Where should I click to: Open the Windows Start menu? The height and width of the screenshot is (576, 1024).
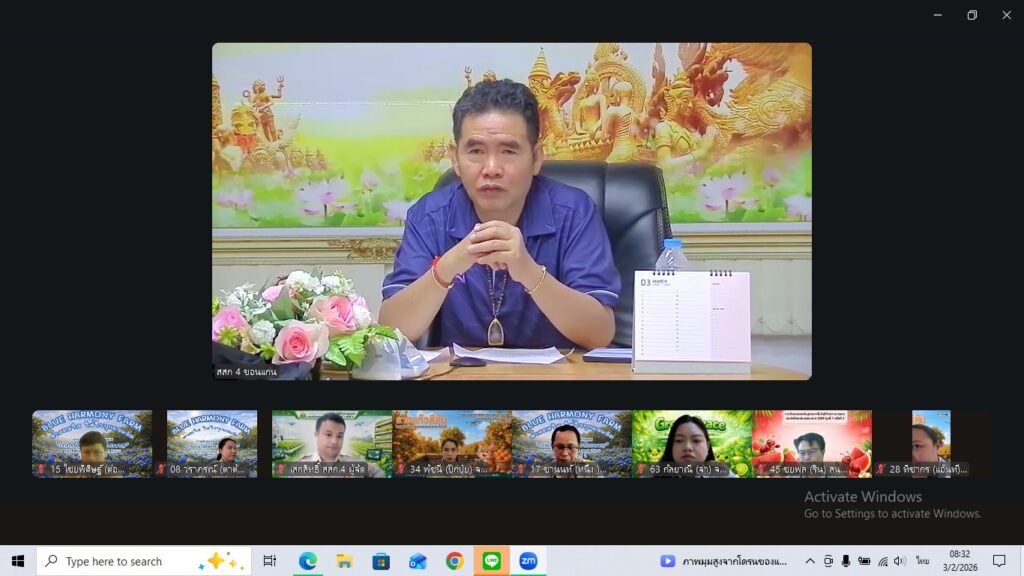point(17,561)
